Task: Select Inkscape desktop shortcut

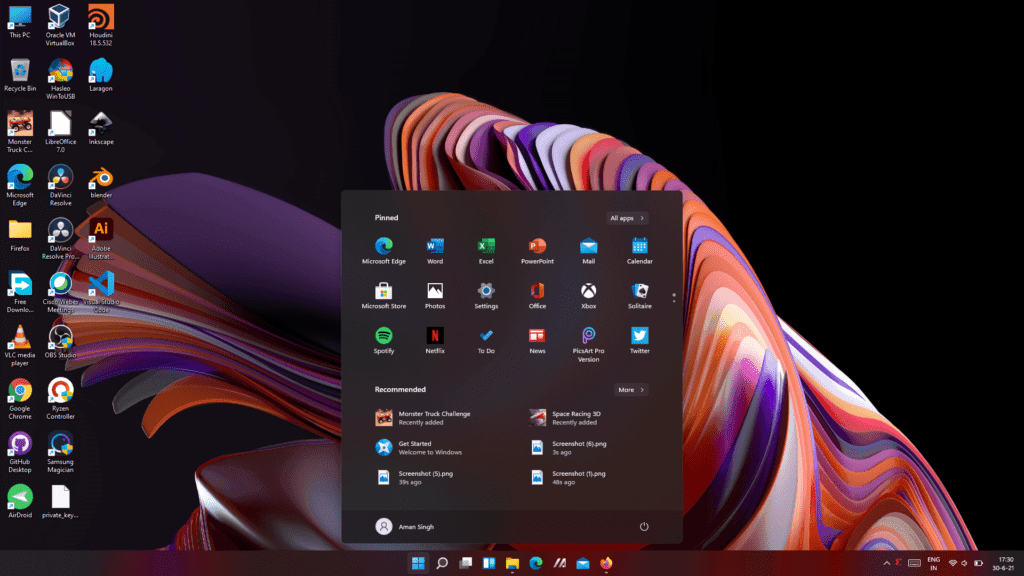Action: (101, 129)
